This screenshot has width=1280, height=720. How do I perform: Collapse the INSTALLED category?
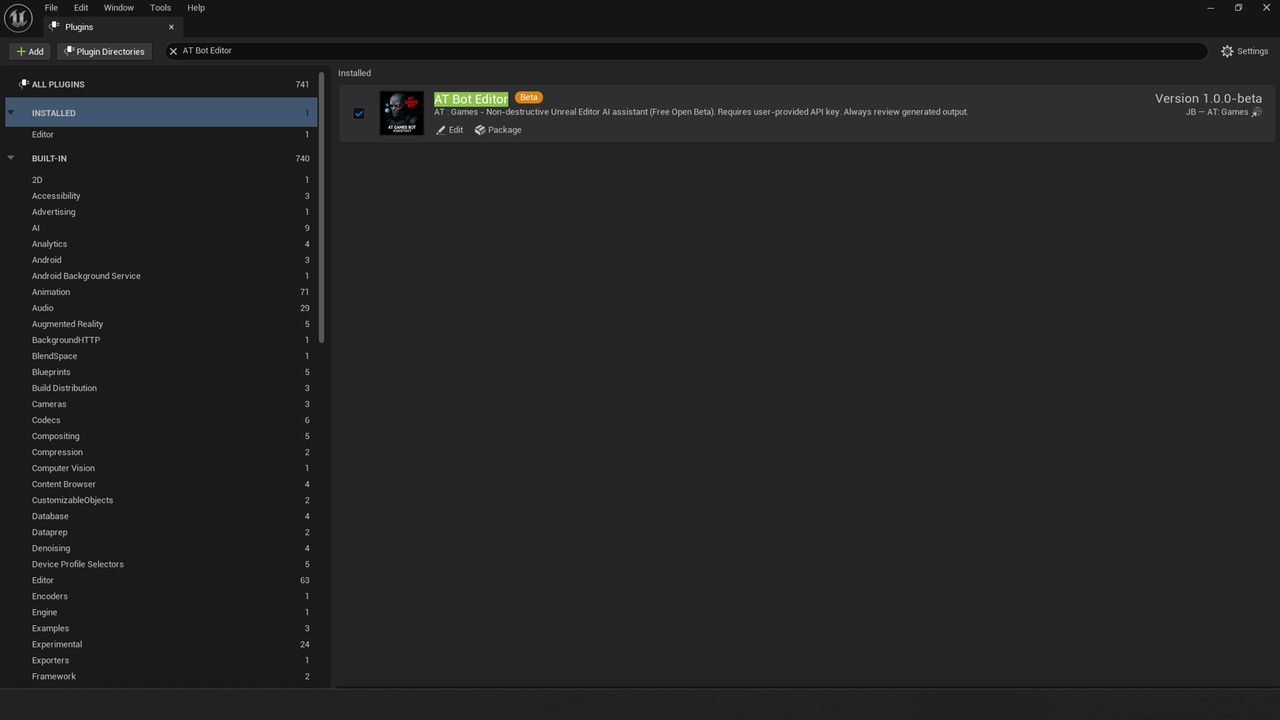click(x=11, y=112)
